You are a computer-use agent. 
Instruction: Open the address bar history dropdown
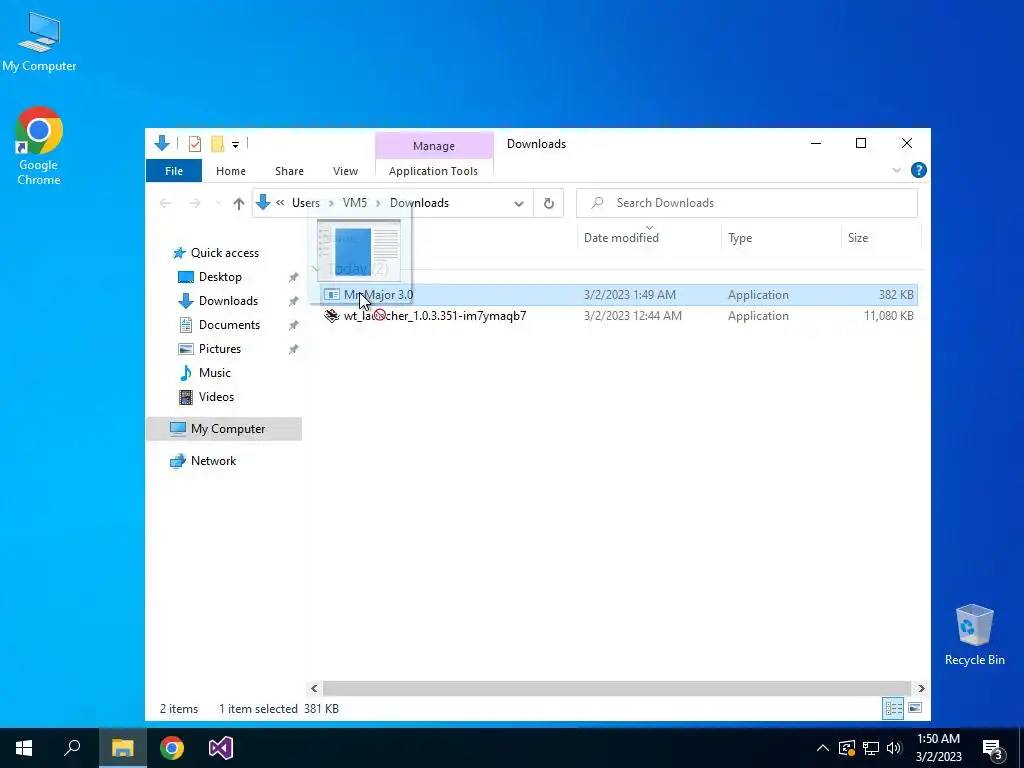(519, 203)
